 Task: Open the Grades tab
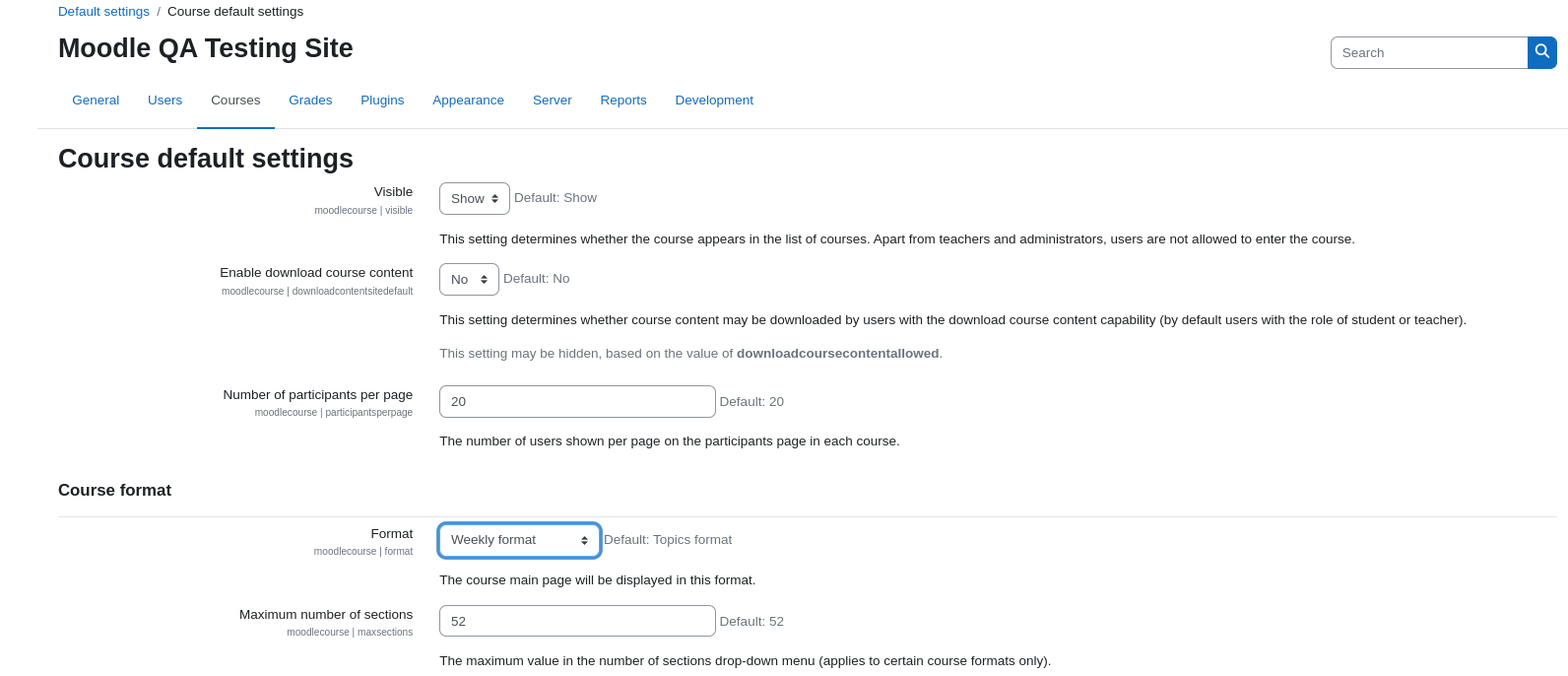(310, 101)
